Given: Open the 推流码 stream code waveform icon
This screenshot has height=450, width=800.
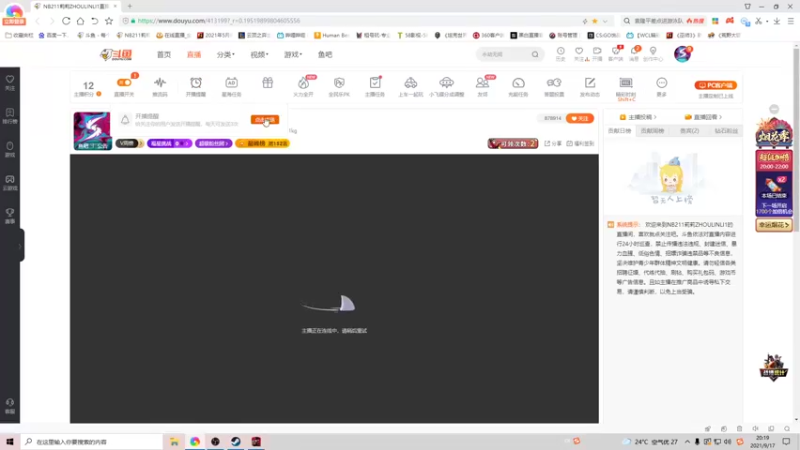Looking at the screenshot, I should coord(160,83).
